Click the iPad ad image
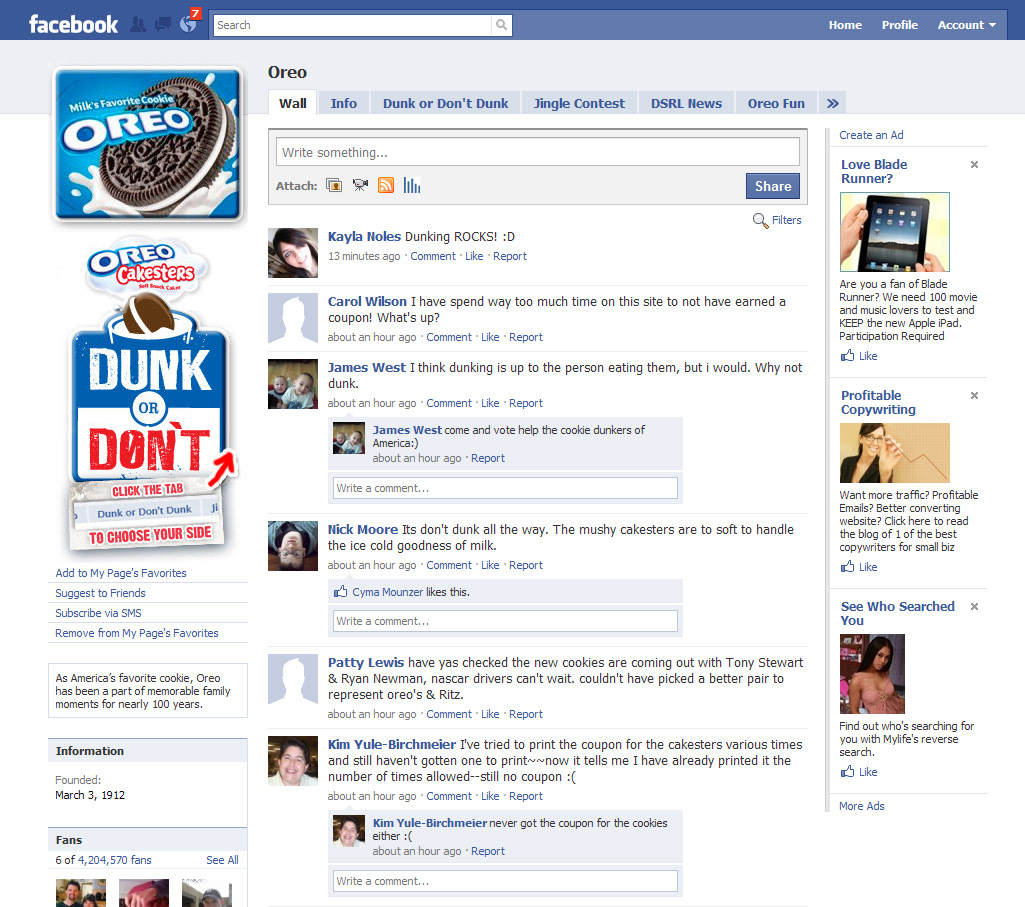 coord(894,232)
